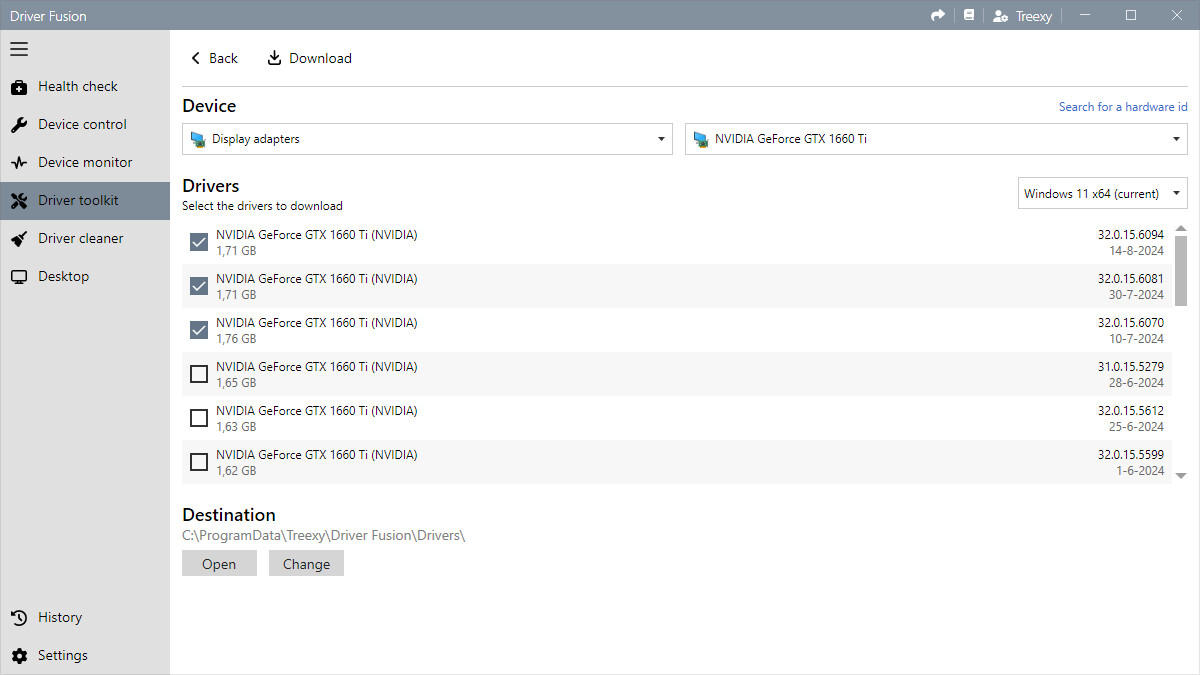Image resolution: width=1200 pixels, height=675 pixels.
Task: Click date 14-8-2024 in driver list
Action: coord(1137,251)
